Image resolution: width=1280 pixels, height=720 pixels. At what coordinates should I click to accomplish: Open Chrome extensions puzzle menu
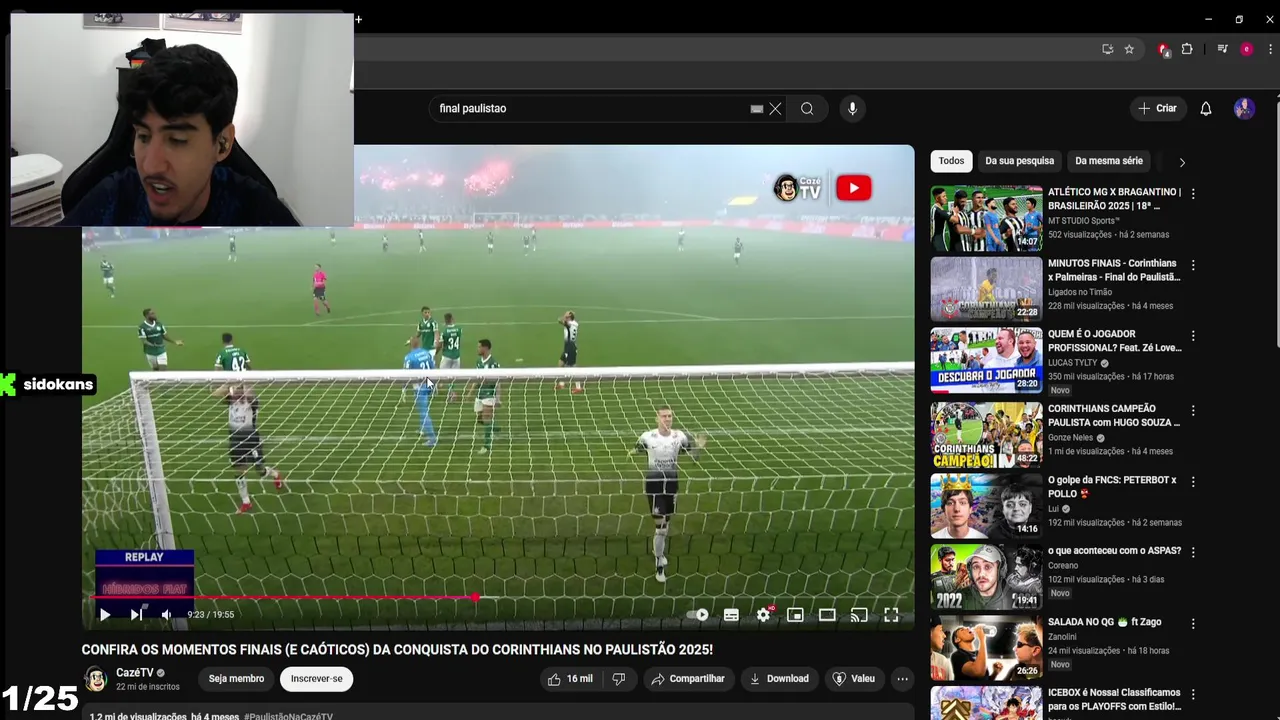pyautogui.click(x=1187, y=49)
